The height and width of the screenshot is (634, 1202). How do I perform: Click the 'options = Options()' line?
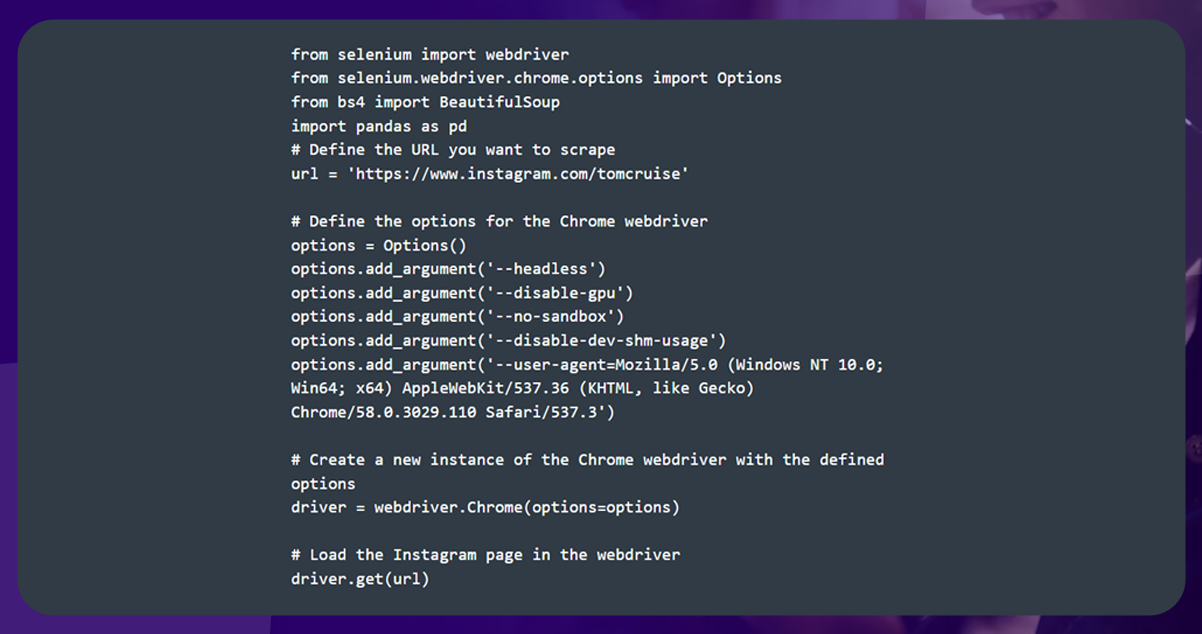(379, 245)
